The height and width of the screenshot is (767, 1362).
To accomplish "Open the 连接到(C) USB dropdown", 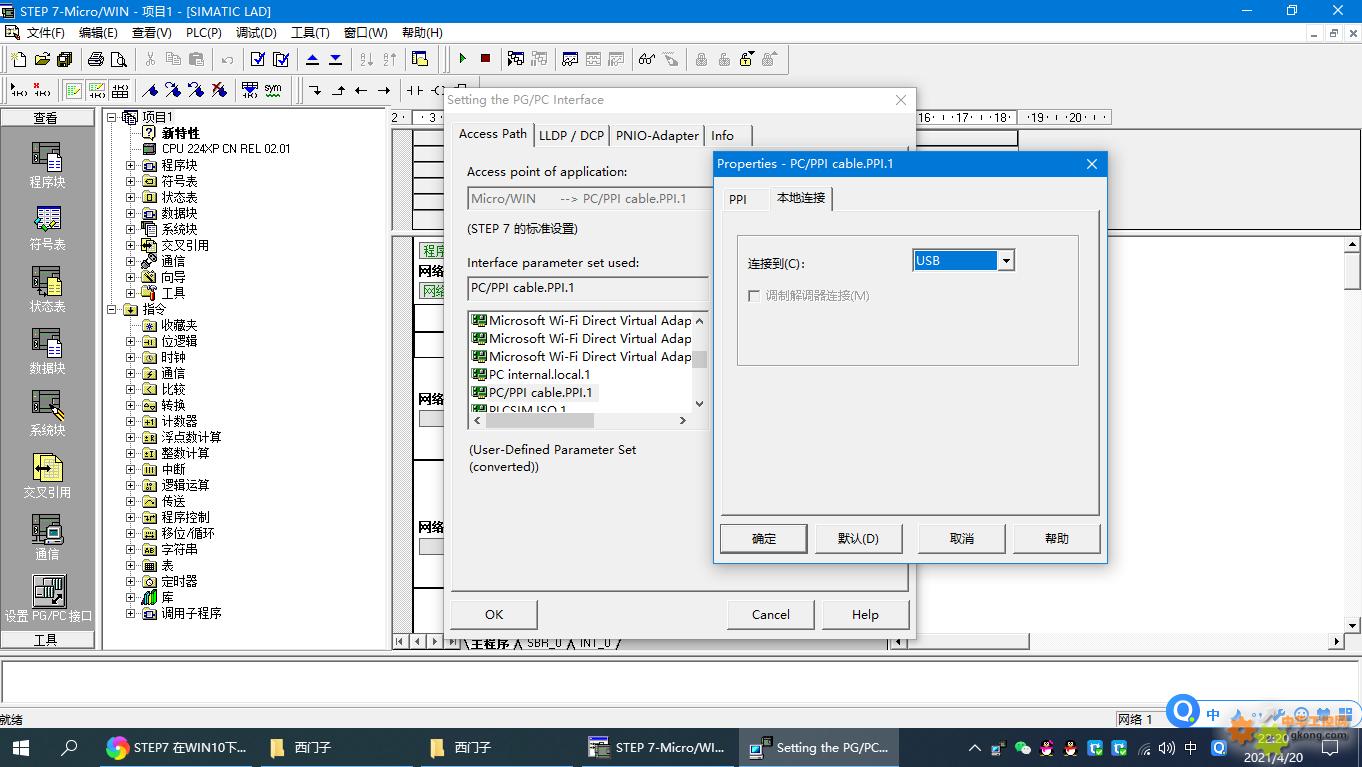I will point(1006,260).
